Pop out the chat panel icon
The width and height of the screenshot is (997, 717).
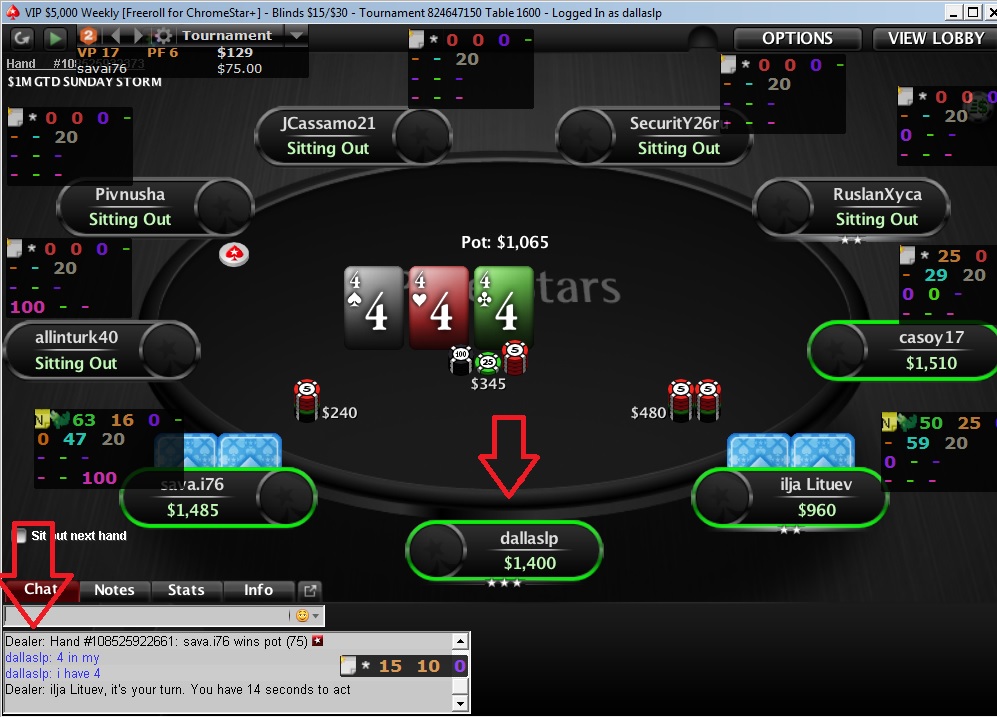pos(310,591)
